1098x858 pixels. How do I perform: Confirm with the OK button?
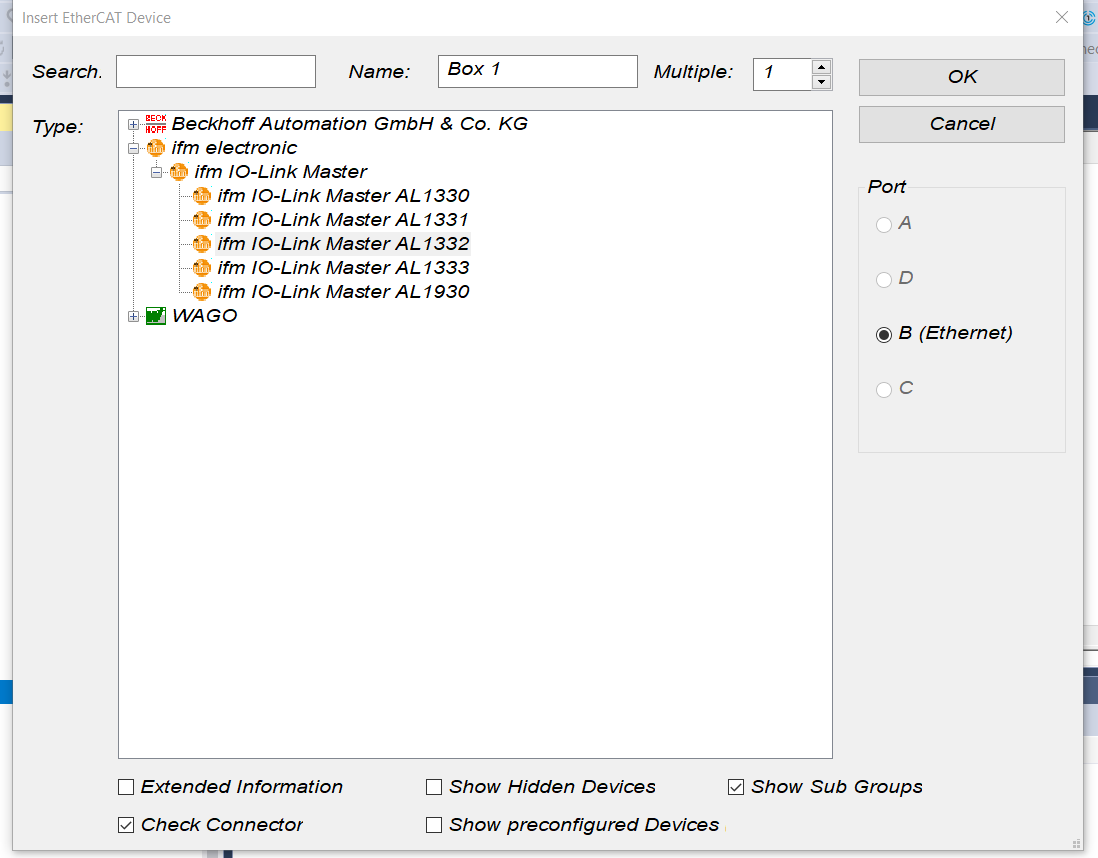click(x=961, y=77)
